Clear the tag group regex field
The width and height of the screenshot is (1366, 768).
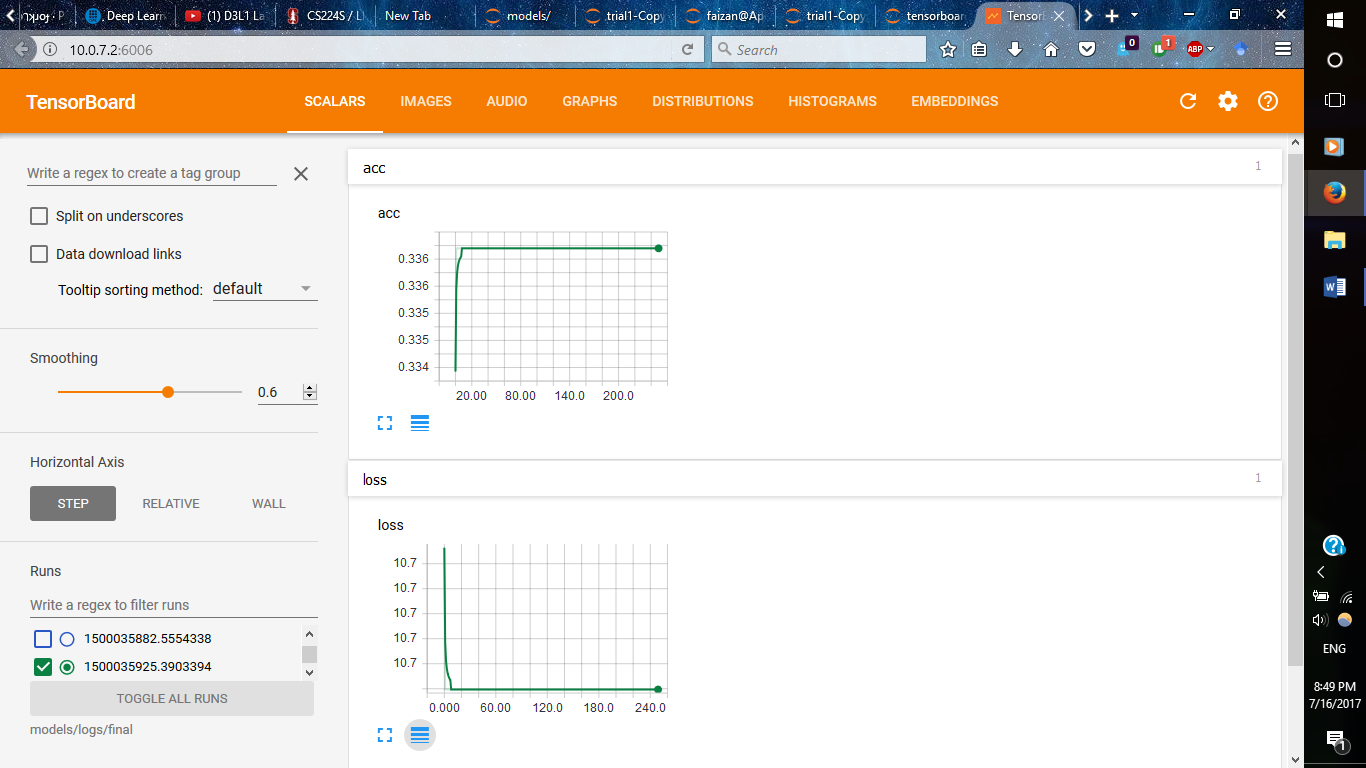(x=301, y=174)
